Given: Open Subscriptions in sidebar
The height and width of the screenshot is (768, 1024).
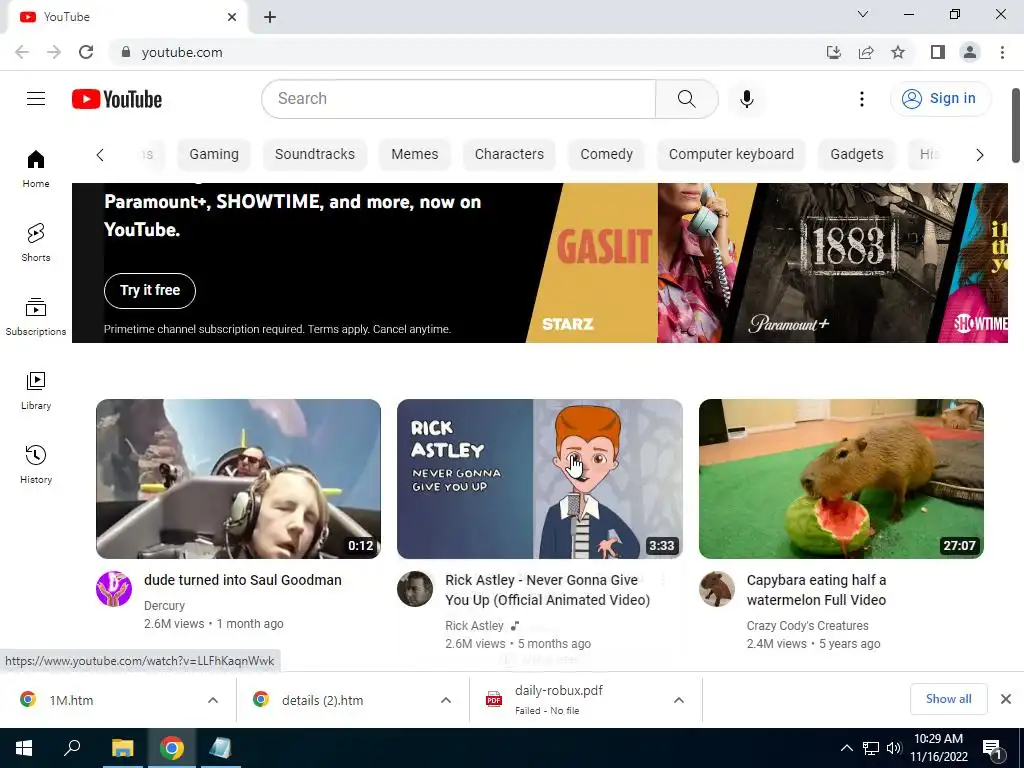Looking at the screenshot, I should [36, 317].
